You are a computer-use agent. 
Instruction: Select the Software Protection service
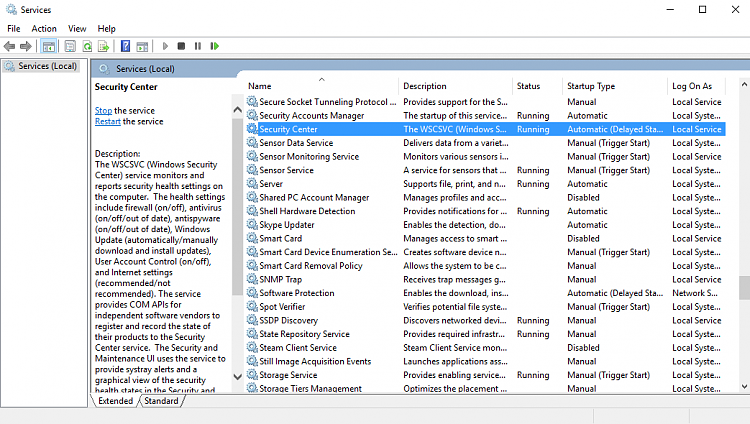pyautogui.click(x=485, y=293)
